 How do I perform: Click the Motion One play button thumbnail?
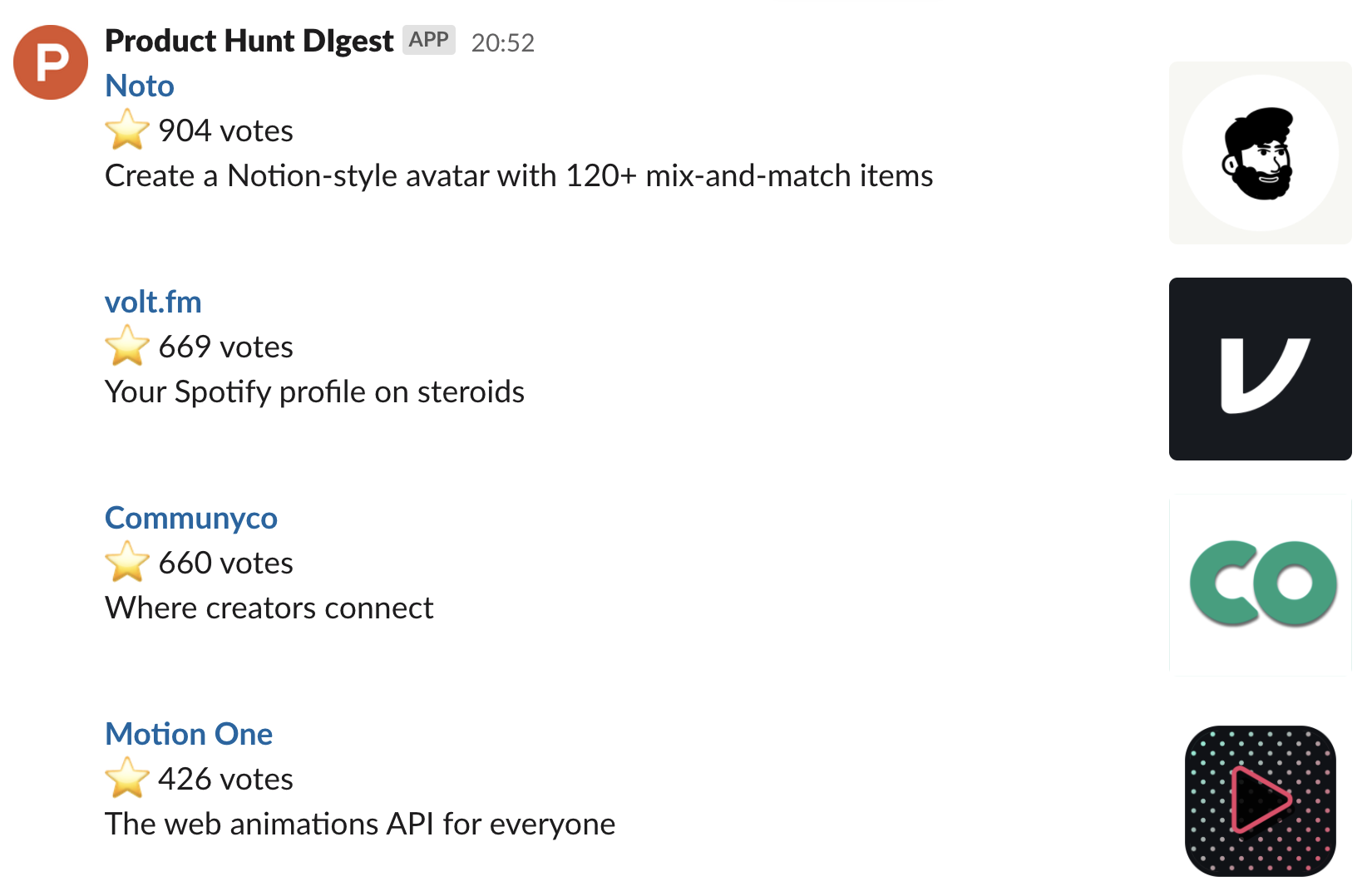tap(1261, 800)
